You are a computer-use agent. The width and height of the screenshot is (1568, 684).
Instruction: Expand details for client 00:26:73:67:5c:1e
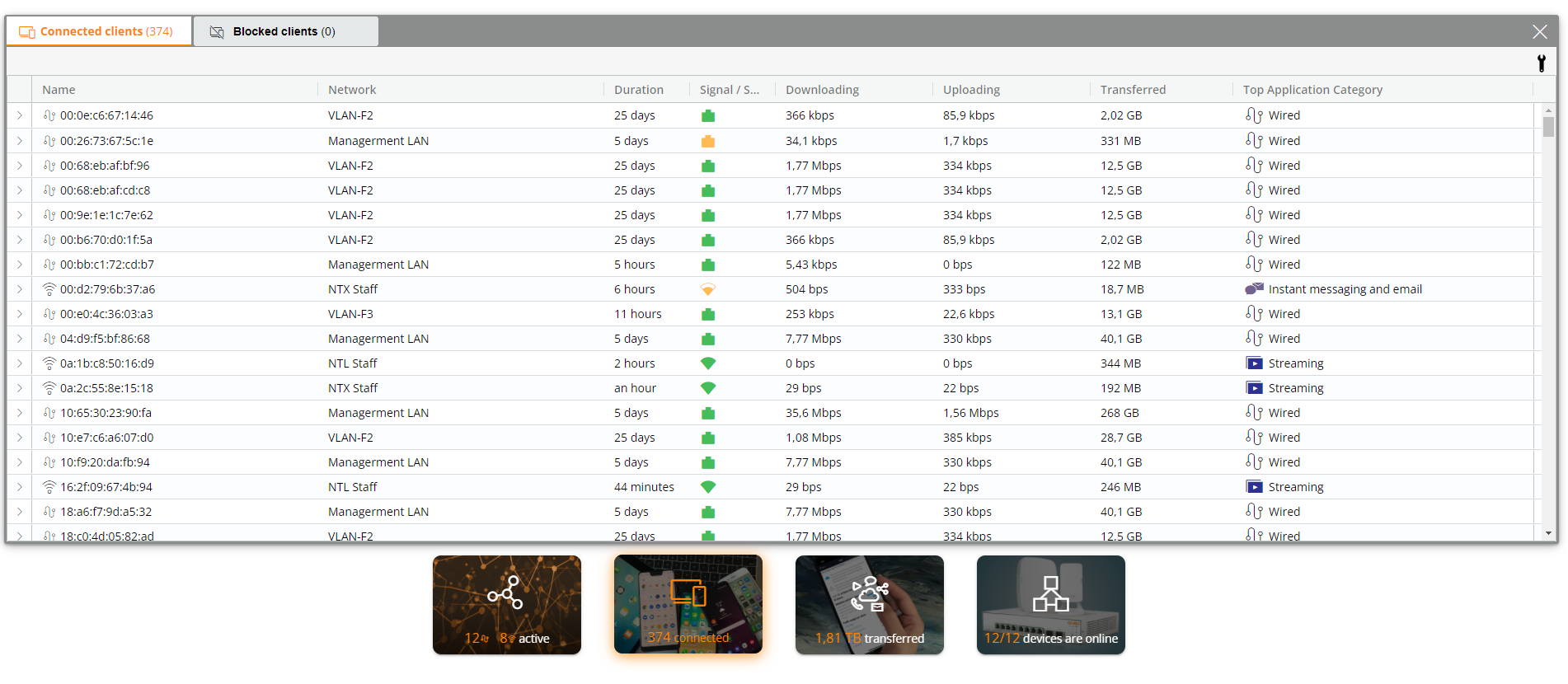pos(20,141)
